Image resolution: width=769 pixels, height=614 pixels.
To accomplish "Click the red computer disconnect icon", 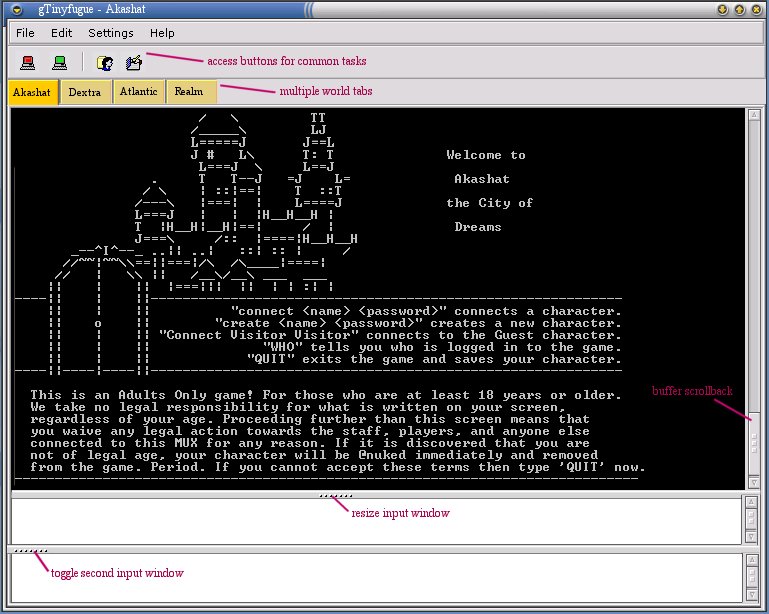I will pyautogui.click(x=27, y=62).
